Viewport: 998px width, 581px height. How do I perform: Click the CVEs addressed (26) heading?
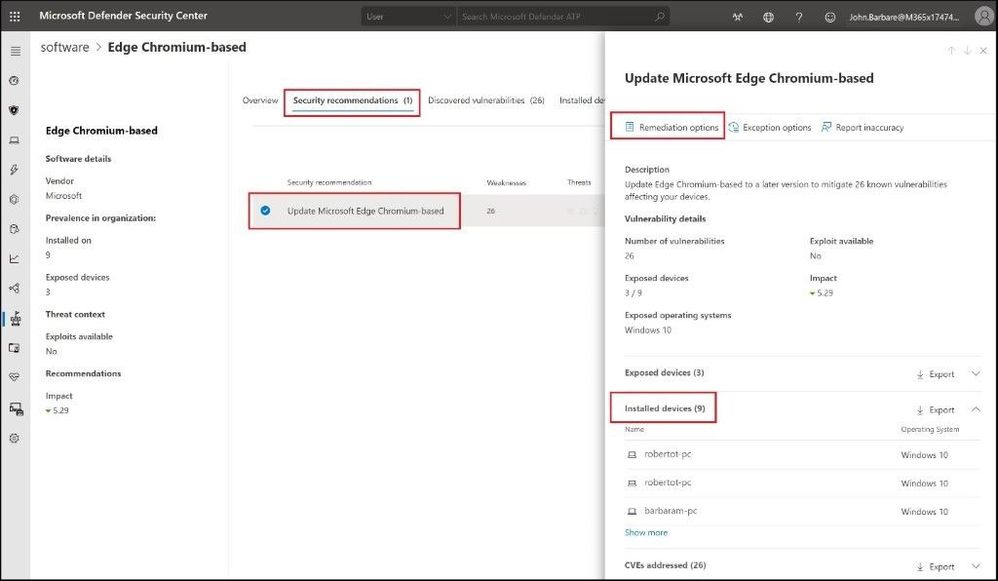(x=665, y=565)
